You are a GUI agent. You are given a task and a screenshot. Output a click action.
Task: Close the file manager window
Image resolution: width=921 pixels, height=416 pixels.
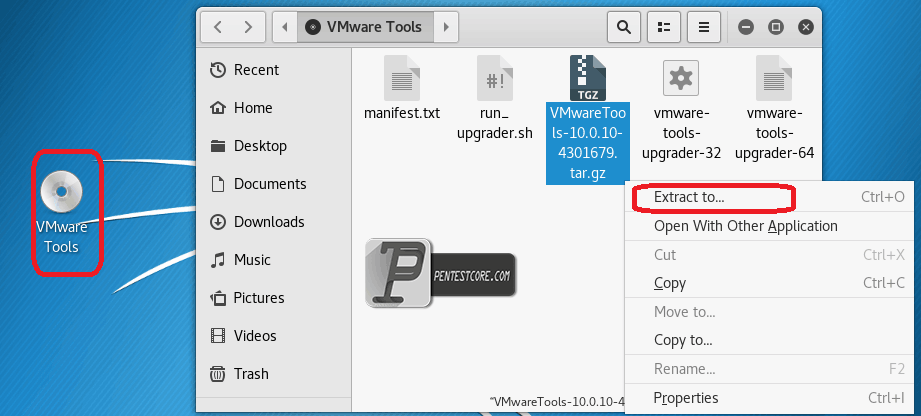coord(806,27)
